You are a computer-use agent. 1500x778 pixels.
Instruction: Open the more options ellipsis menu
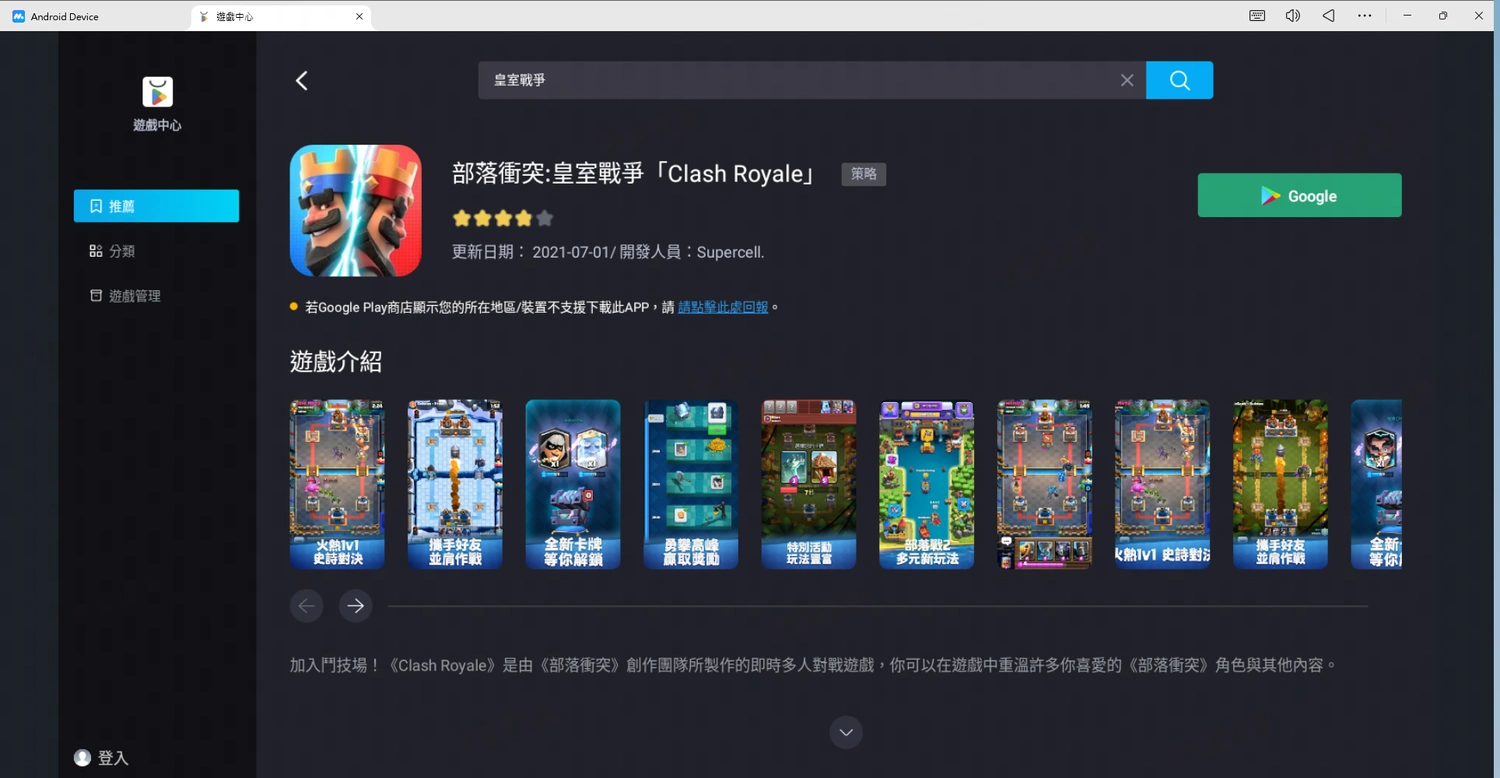click(1364, 15)
